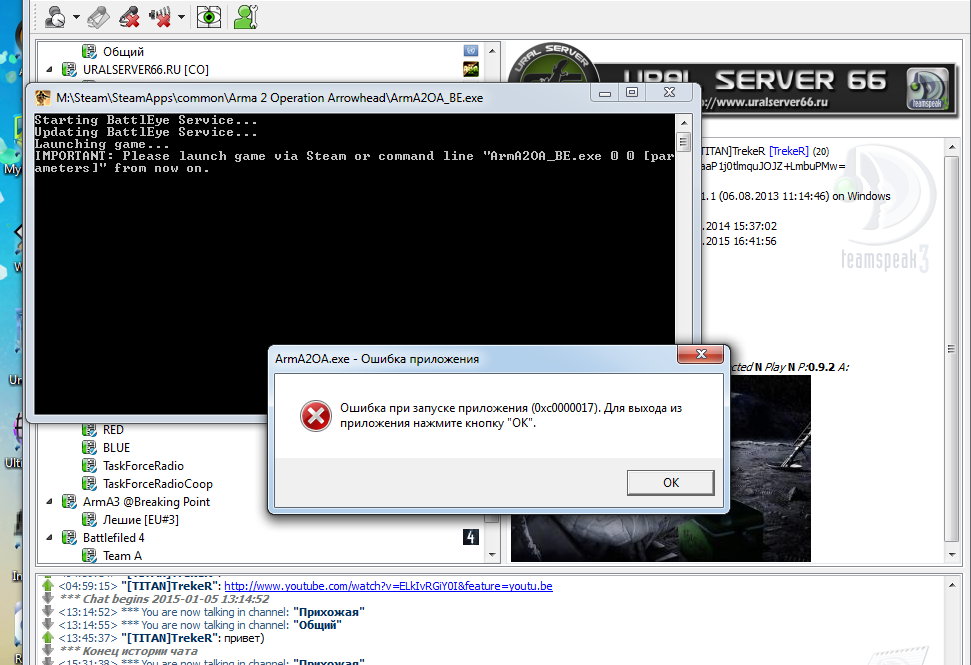971x665 pixels.
Task: Click the blue flag icon on the Общий row
Action: click(x=471, y=51)
